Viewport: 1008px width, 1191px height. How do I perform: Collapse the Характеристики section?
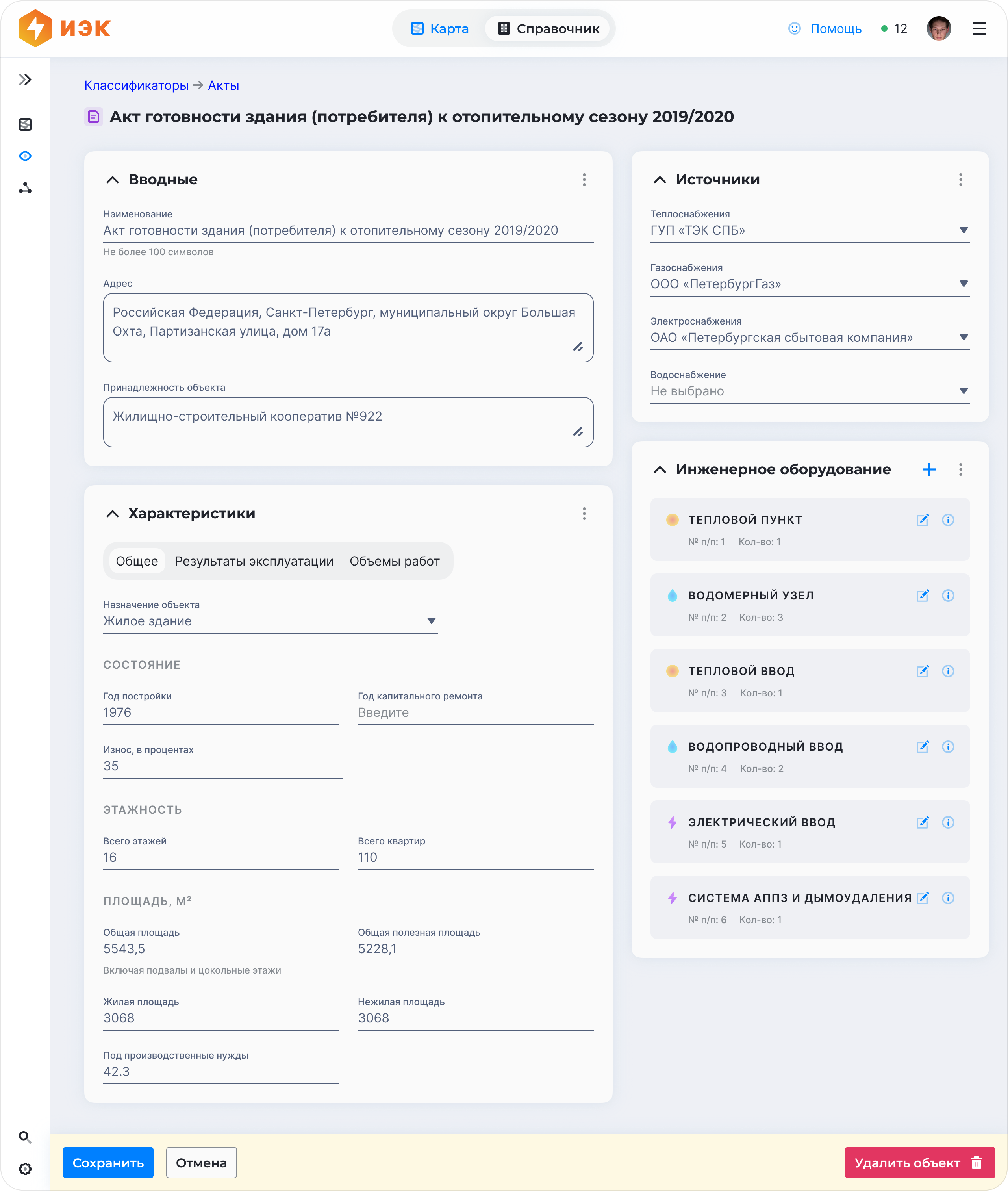(x=113, y=513)
